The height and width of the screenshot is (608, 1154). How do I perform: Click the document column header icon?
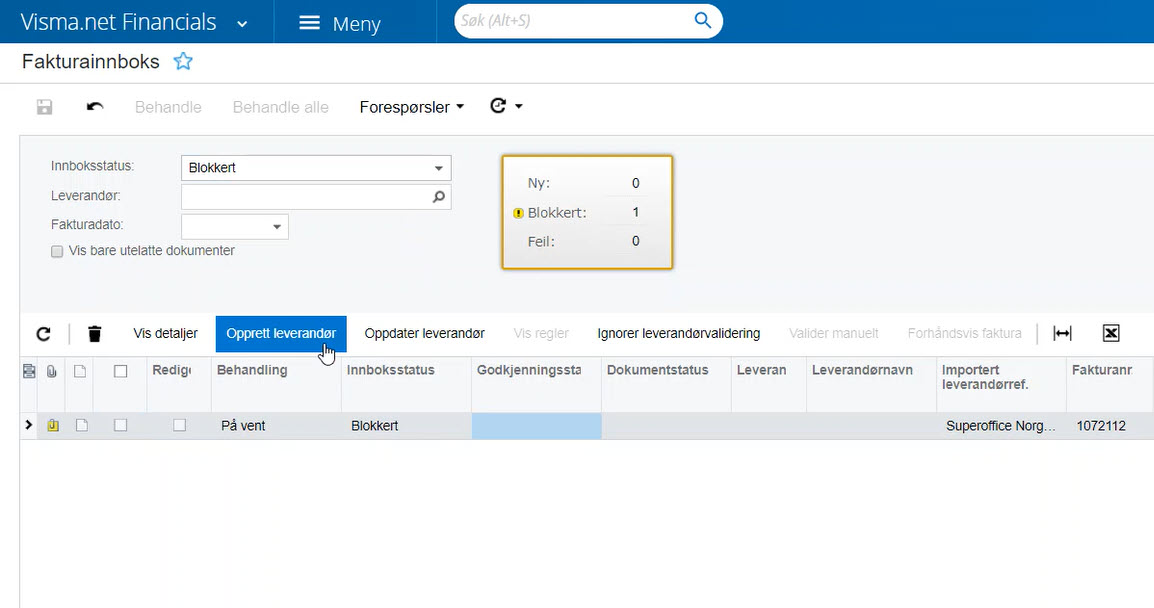(x=80, y=371)
